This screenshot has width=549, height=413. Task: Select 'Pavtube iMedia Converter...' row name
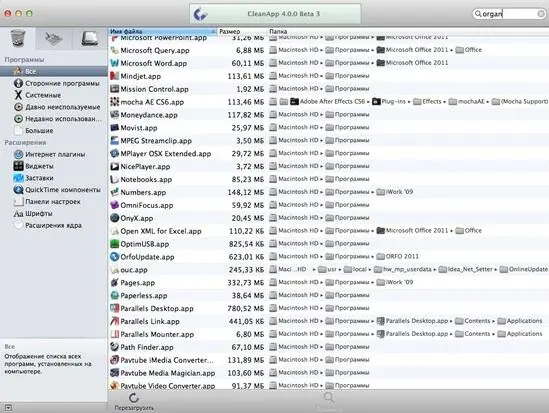[x=167, y=360]
